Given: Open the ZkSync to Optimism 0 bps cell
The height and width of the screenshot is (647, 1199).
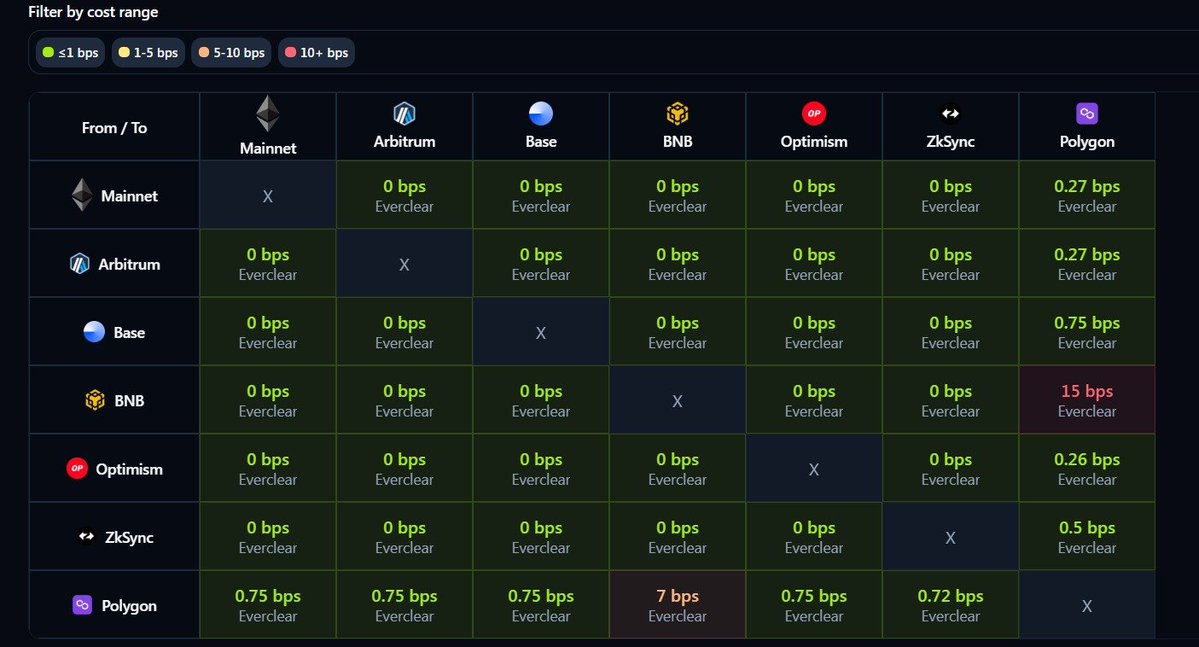Looking at the screenshot, I should [x=814, y=536].
